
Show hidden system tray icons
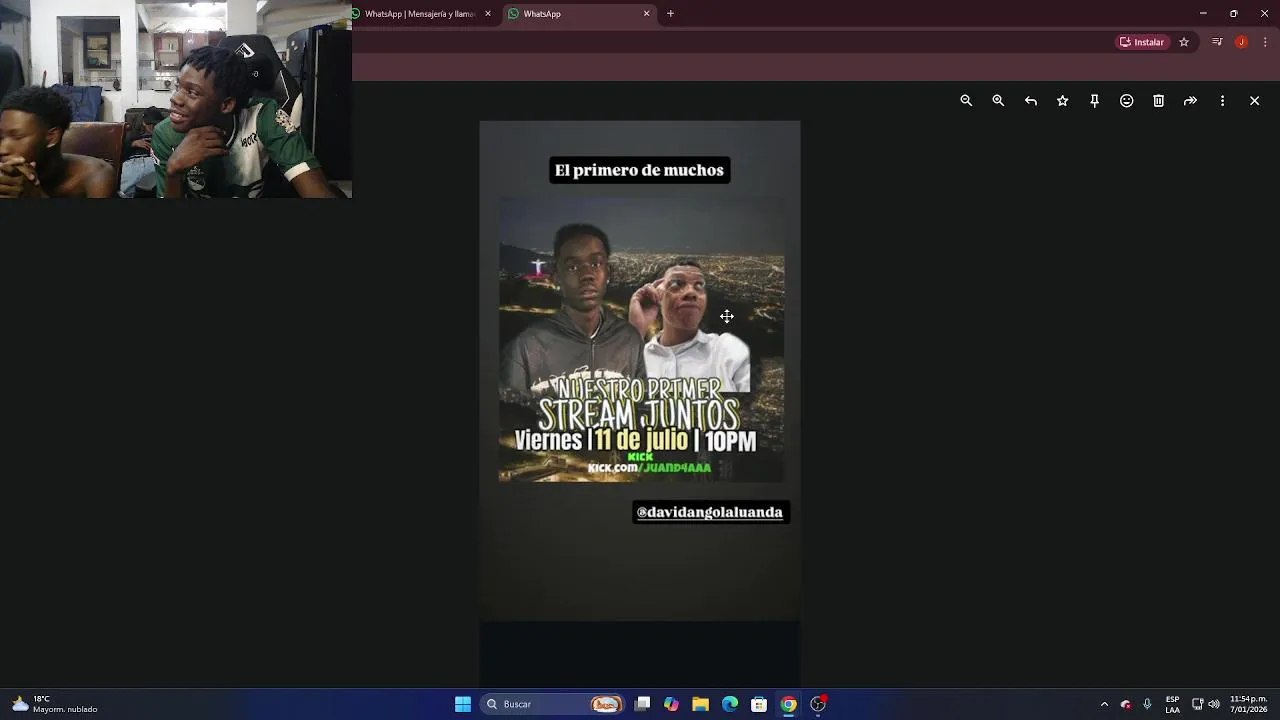pos(1104,704)
